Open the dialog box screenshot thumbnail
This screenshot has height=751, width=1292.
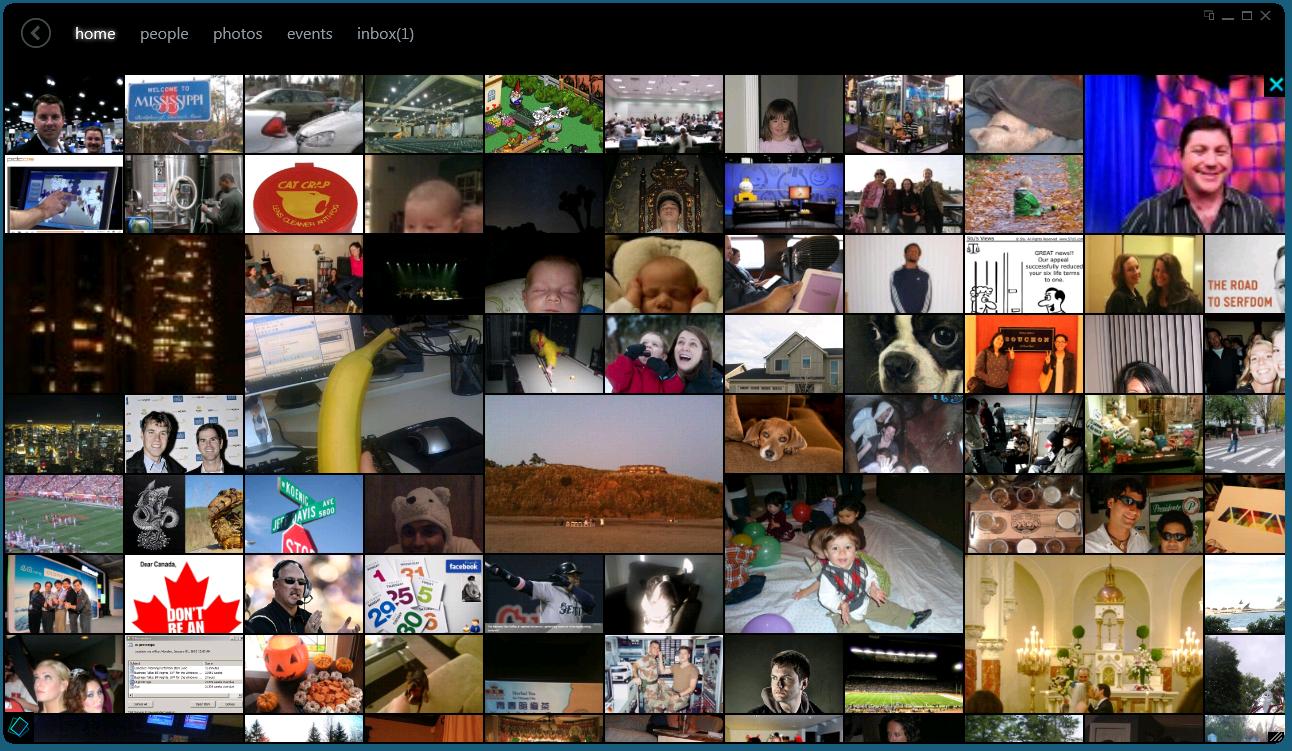[184, 674]
